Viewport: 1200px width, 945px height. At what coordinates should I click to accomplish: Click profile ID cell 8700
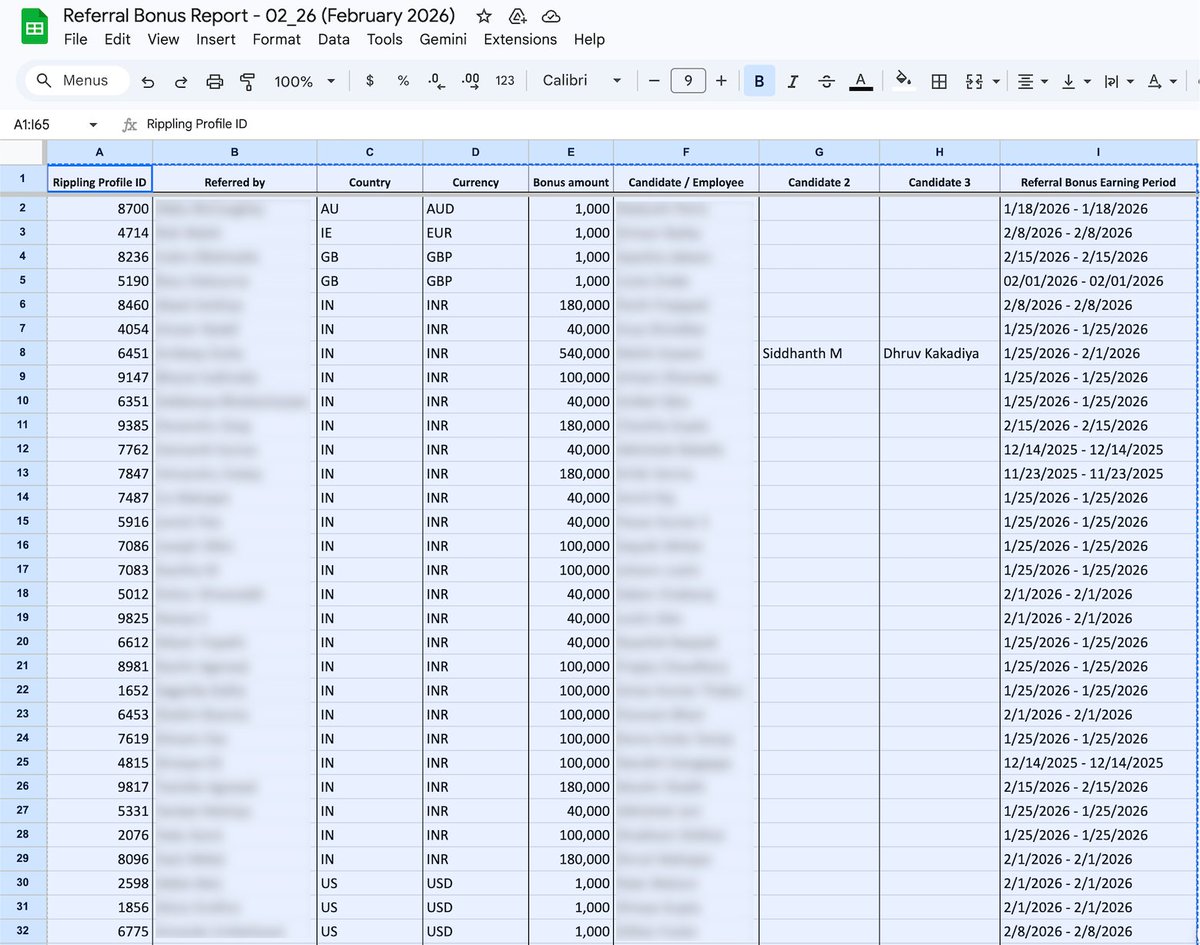pos(99,209)
